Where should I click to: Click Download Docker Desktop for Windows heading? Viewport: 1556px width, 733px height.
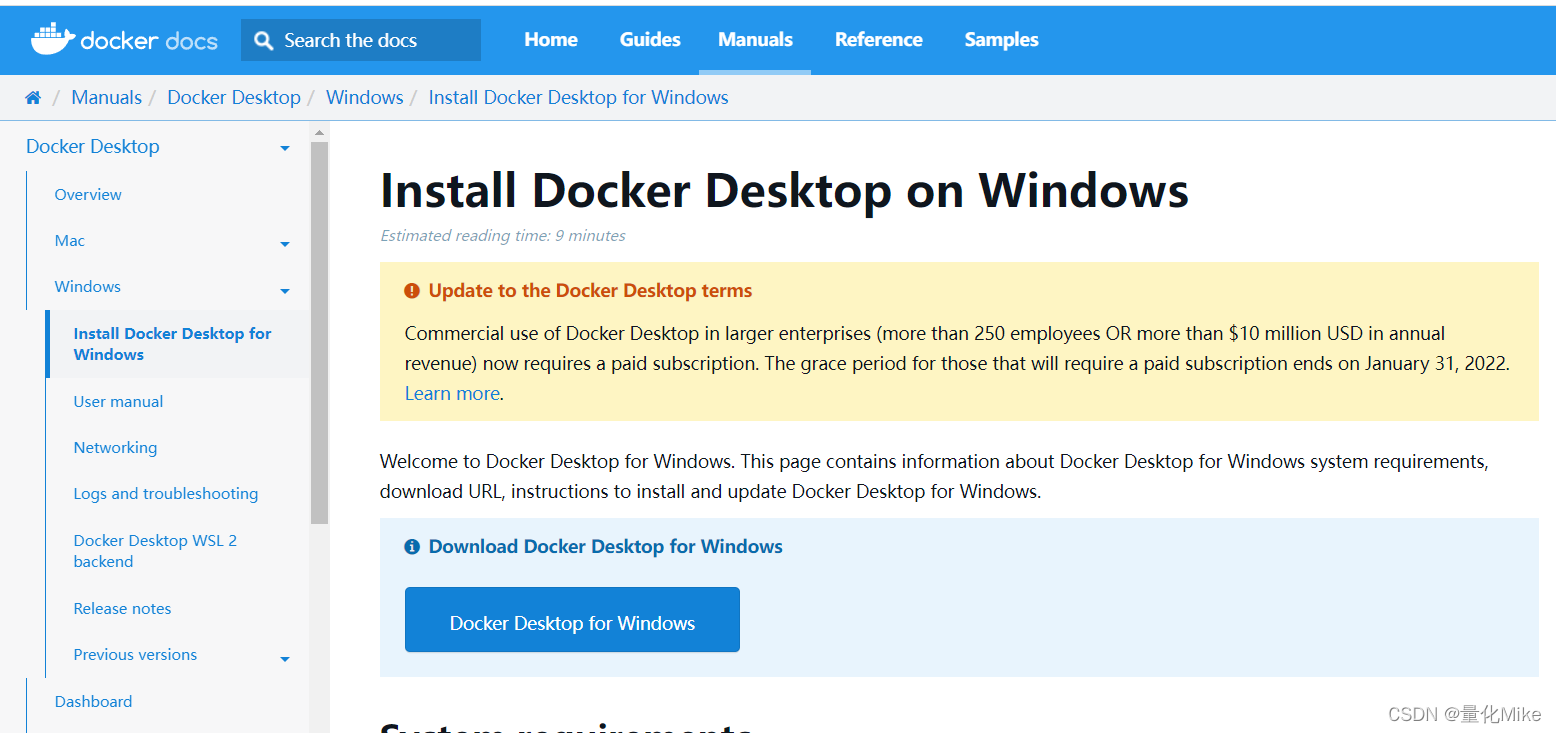click(x=605, y=547)
